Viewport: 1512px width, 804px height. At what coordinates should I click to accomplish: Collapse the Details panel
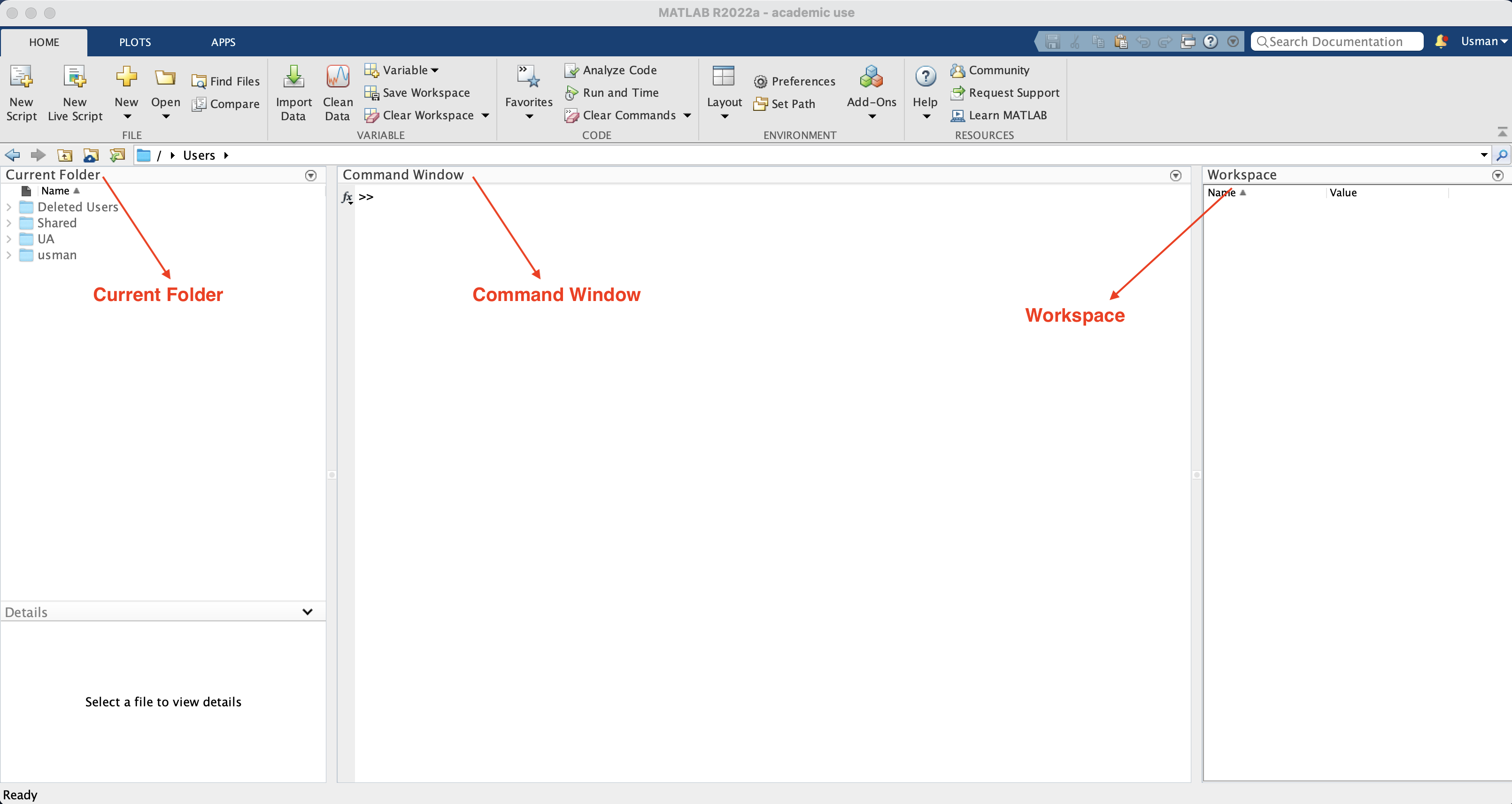(x=307, y=611)
